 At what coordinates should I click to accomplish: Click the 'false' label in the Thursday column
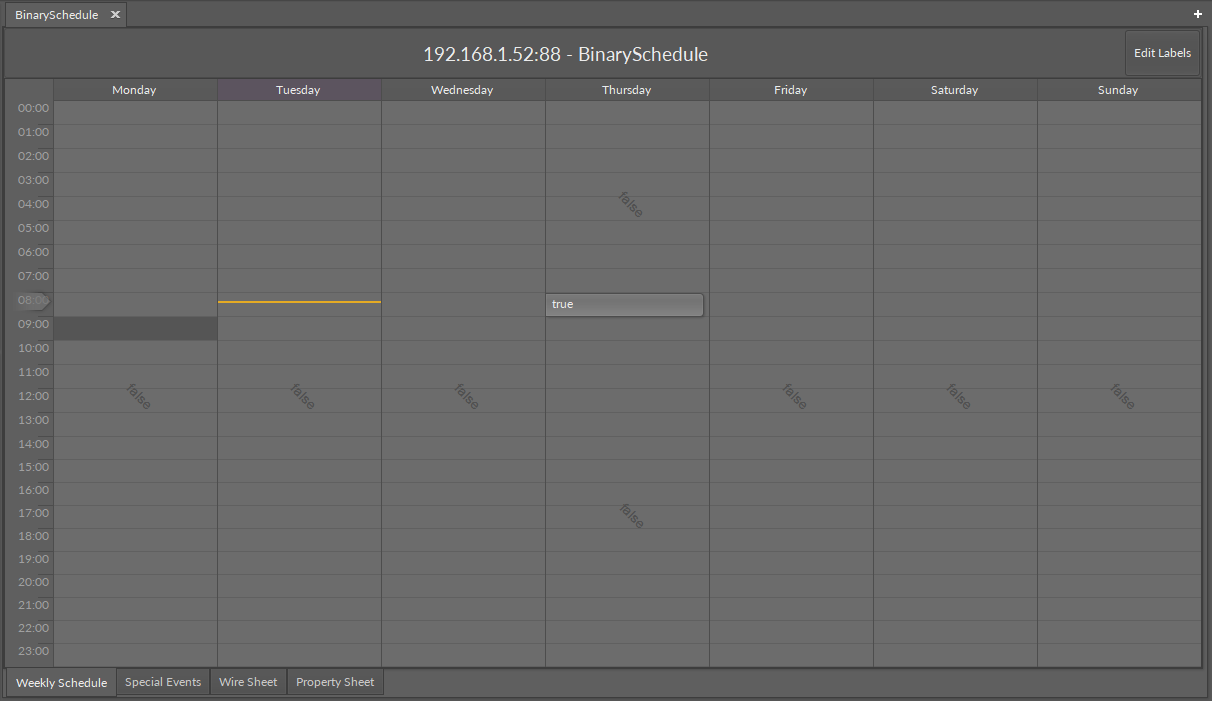tap(629, 205)
